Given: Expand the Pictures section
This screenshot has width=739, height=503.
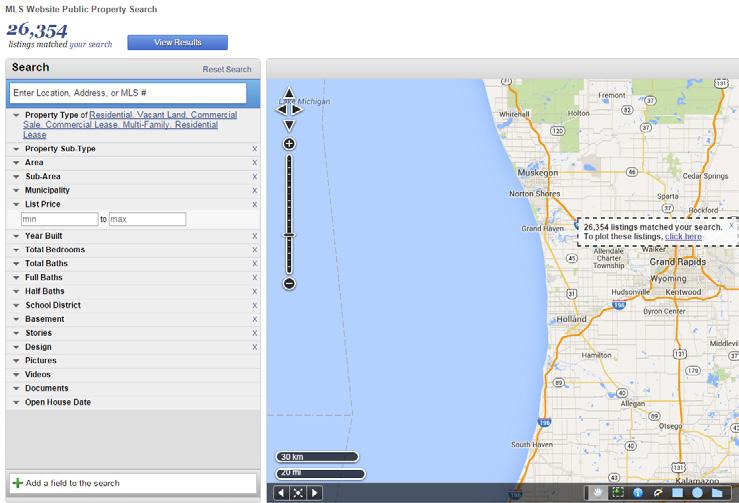Looking at the screenshot, I should (x=16, y=361).
